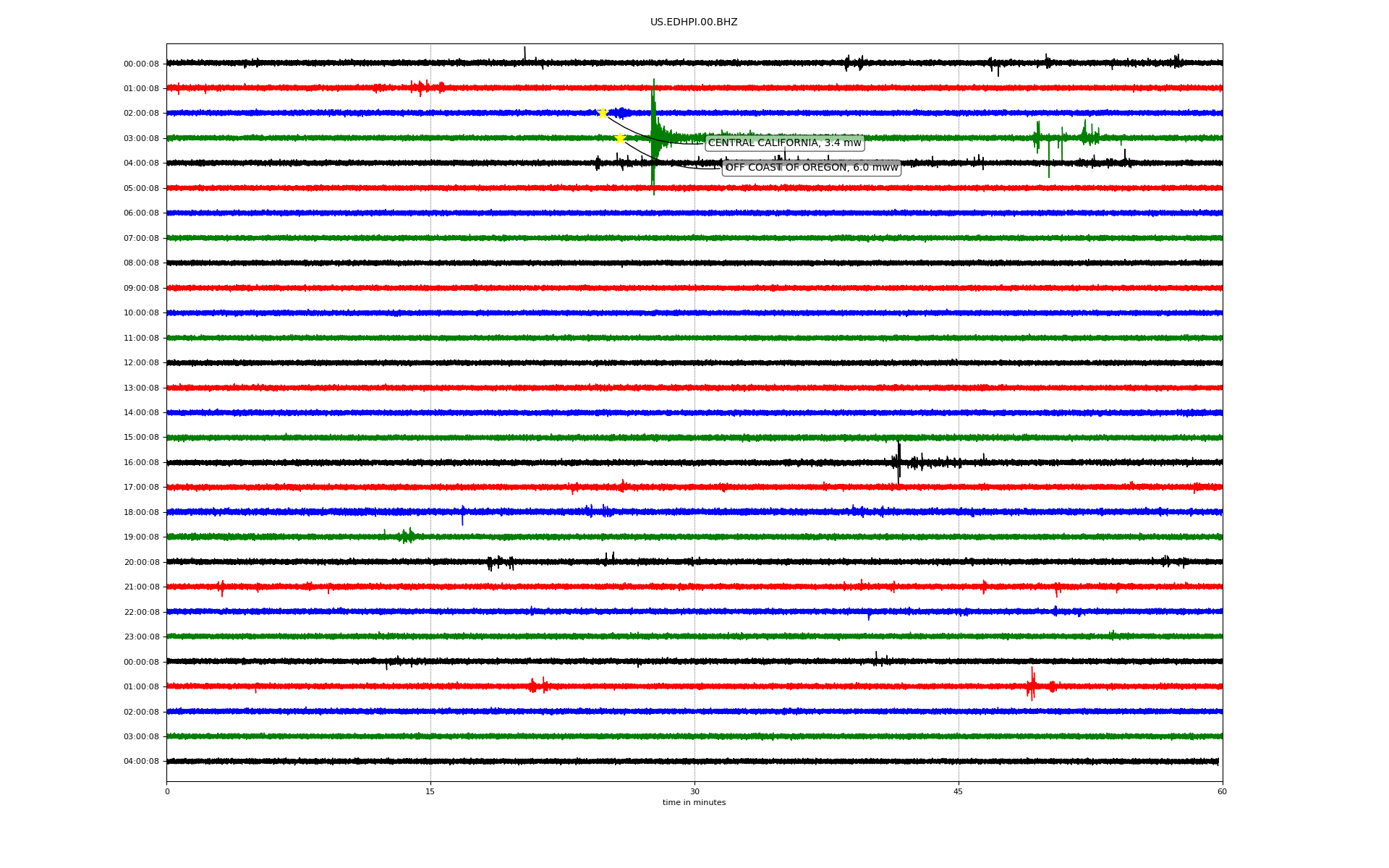Click the US.EDHPI.00.BHZ plot title

click(x=694, y=22)
